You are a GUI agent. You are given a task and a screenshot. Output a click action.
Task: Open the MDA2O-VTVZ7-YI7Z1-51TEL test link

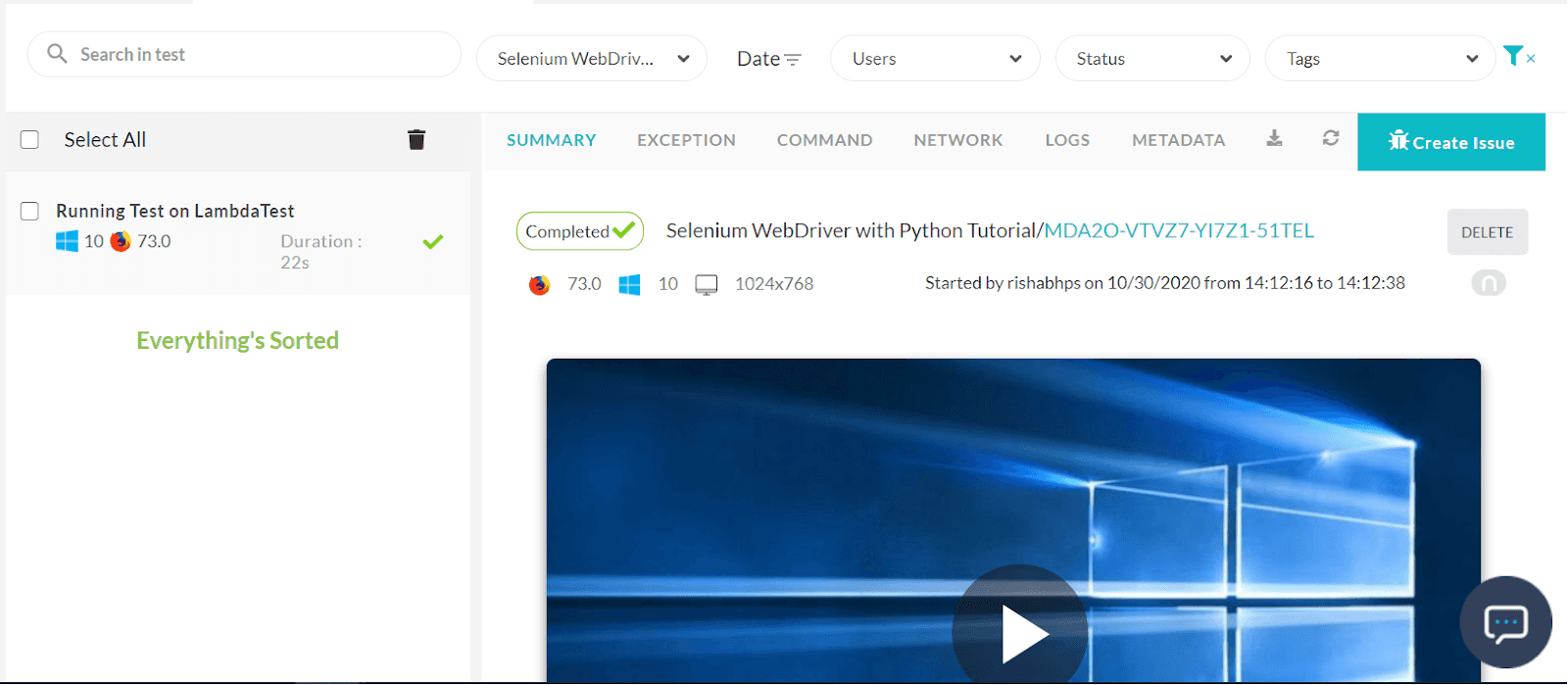point(1179,230)
